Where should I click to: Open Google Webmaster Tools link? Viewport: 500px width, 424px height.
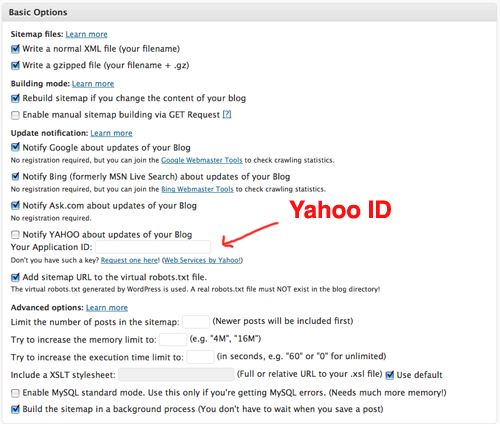tap(202, 160)
